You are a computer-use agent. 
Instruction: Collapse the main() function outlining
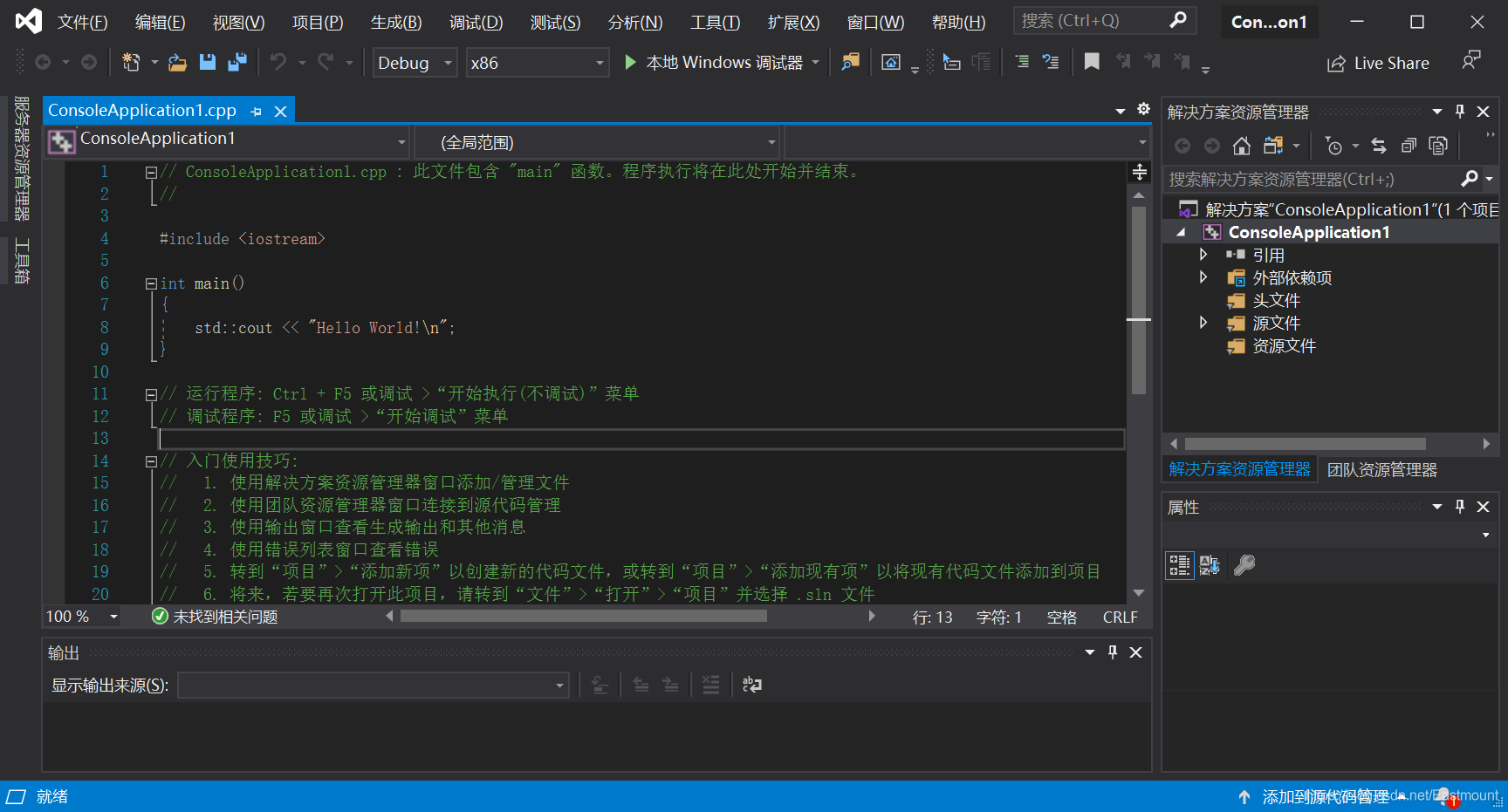click(x=151, y=283)
